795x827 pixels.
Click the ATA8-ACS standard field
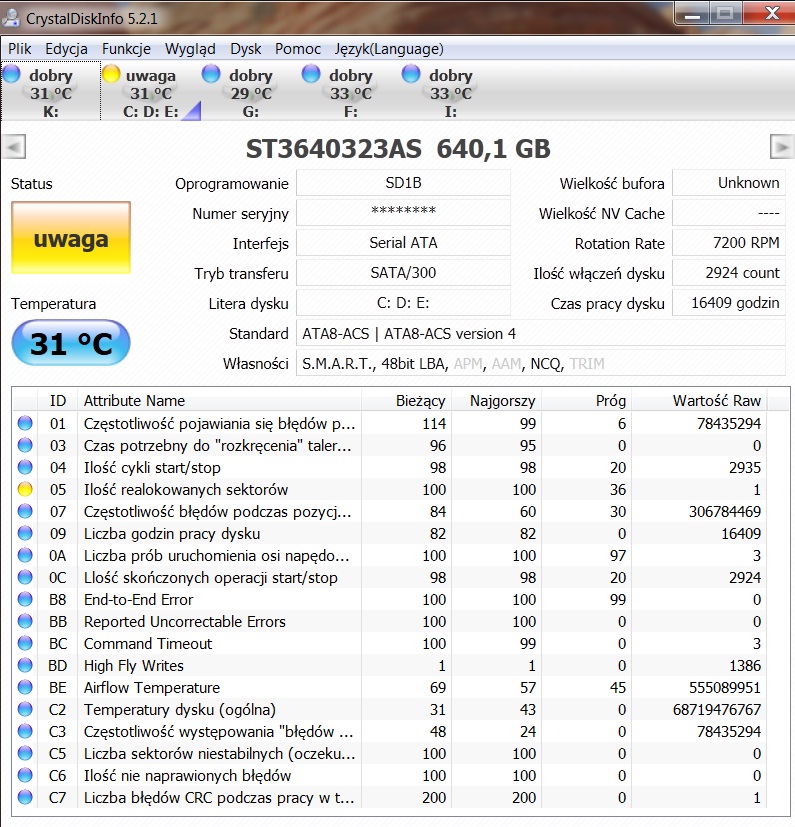tap(541, 334)
